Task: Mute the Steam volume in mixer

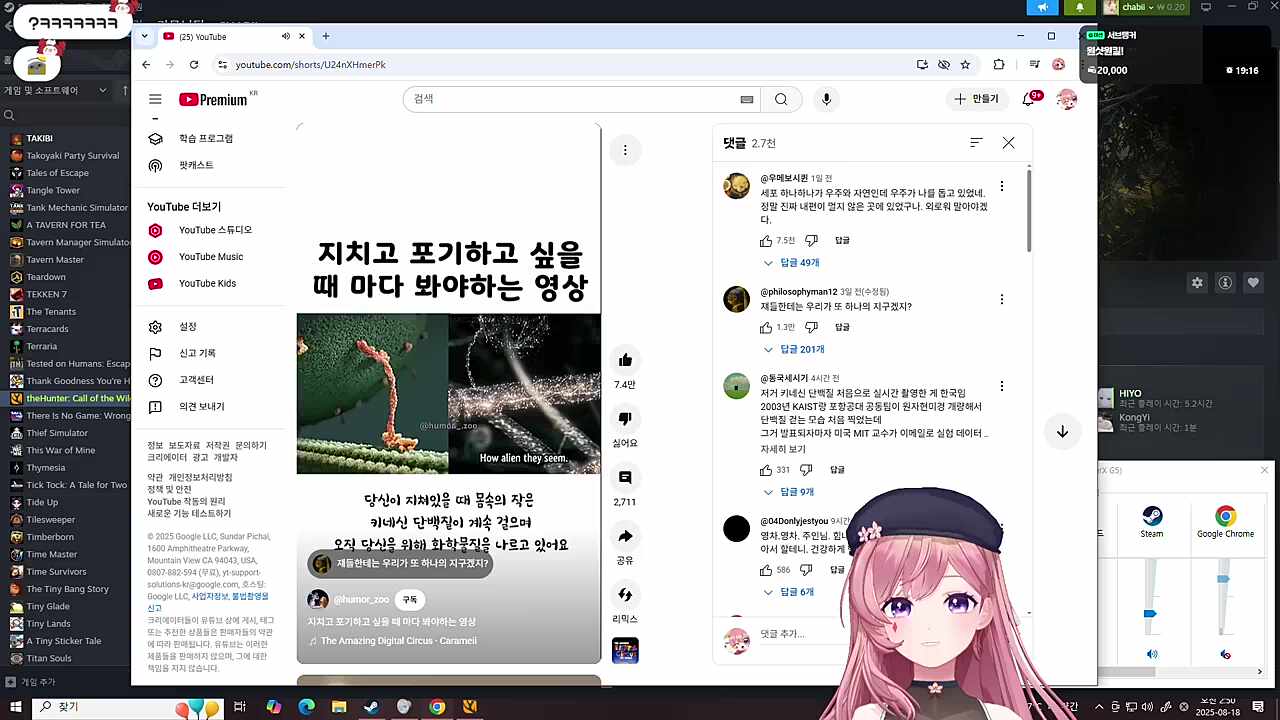Action: point(1152,654)
